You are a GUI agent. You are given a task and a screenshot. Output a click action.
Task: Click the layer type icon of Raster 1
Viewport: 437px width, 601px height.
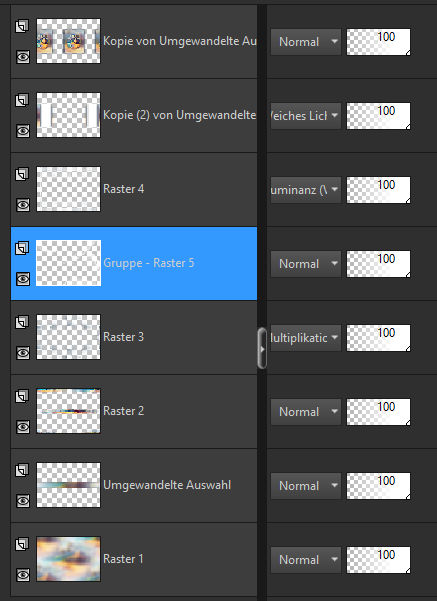point(22,544)
